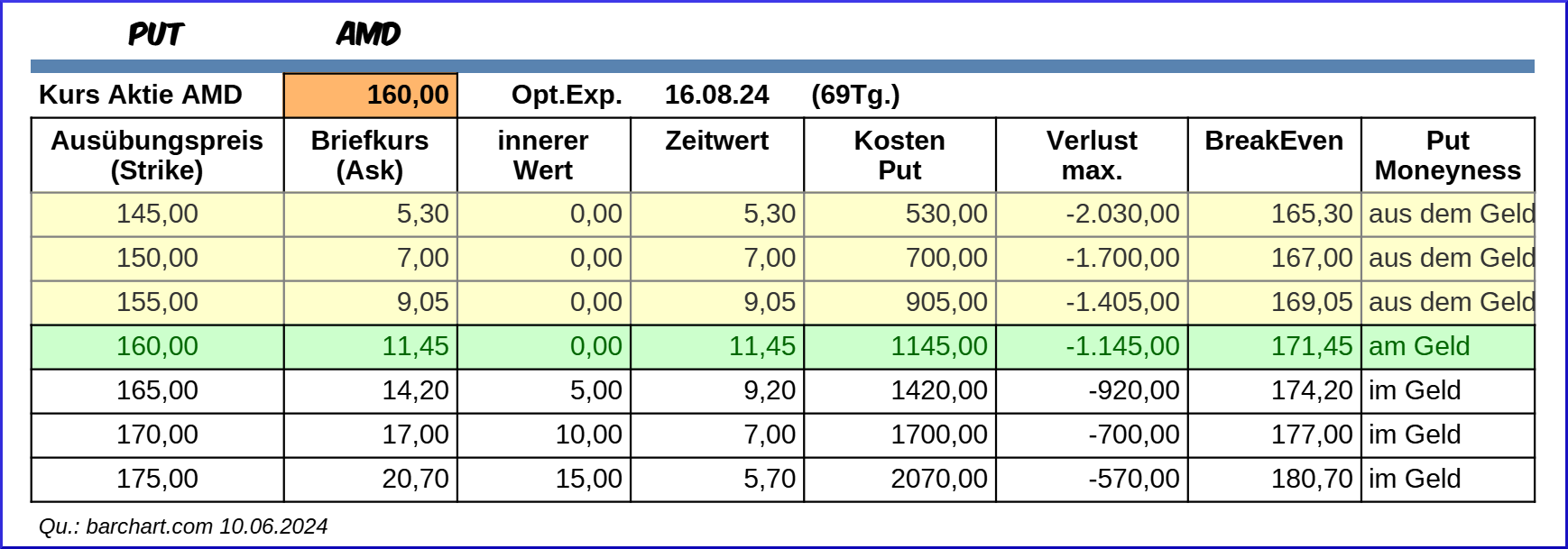Click the Verlust max. header cell
The height and width of the screenshot is (549, 1568).
[1092, 155]
